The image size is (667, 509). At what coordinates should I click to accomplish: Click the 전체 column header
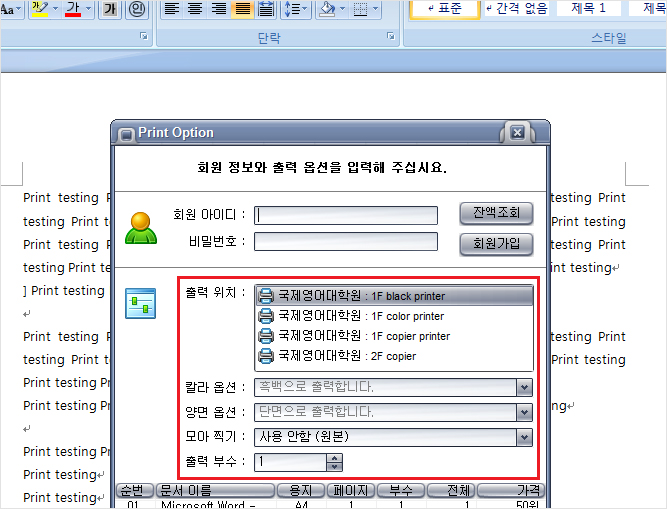[451, 490]
